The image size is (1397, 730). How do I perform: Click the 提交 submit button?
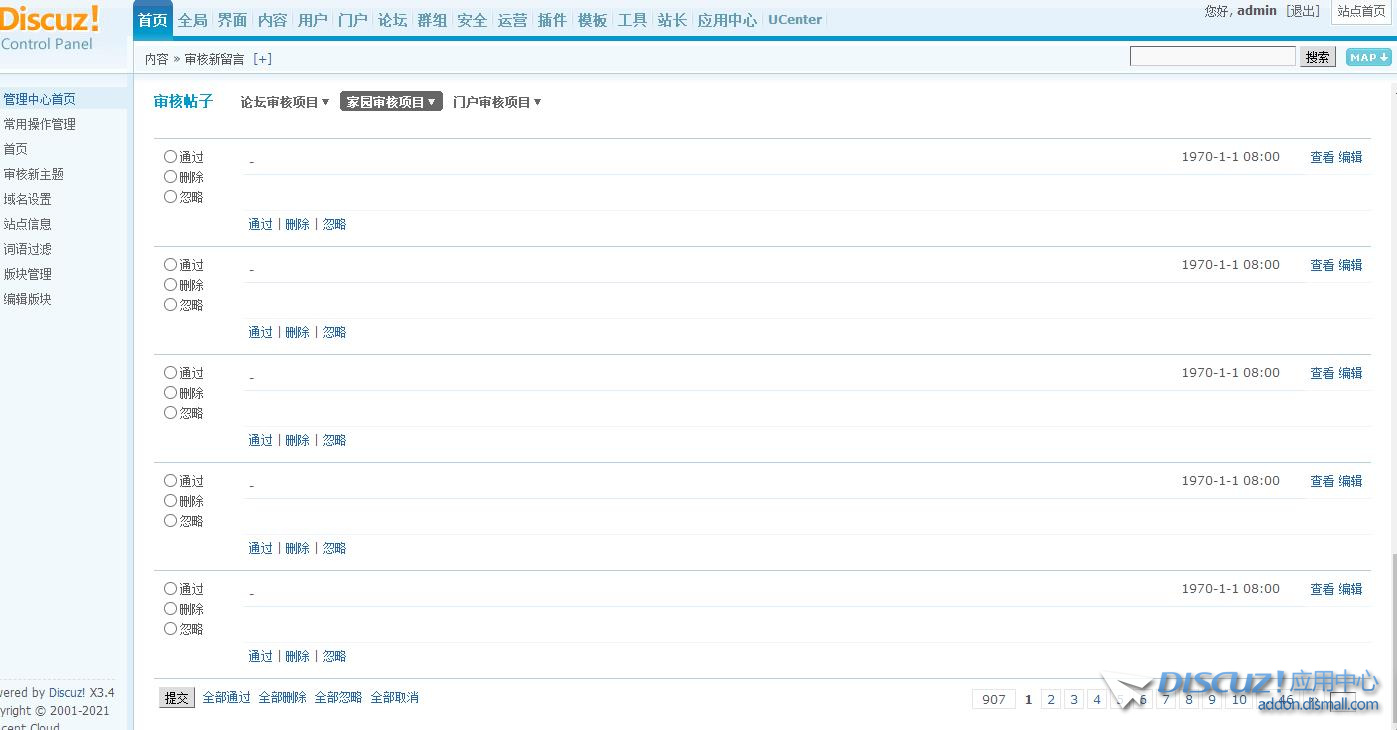coord(177,698)
